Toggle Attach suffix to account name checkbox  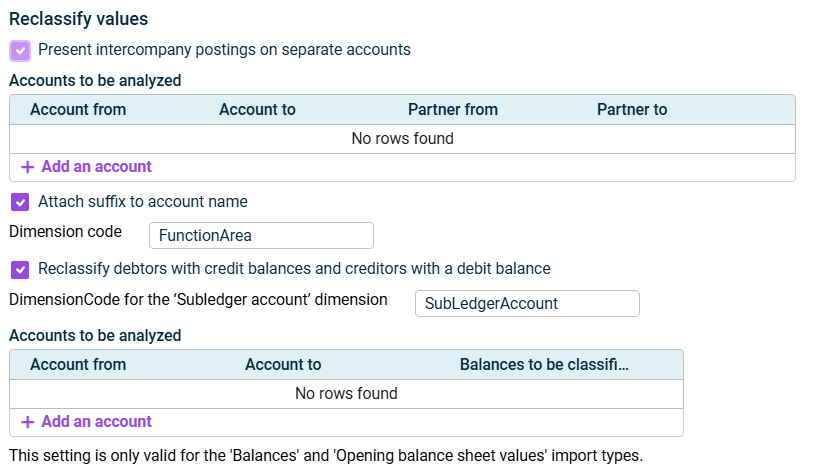pos(20,202)
